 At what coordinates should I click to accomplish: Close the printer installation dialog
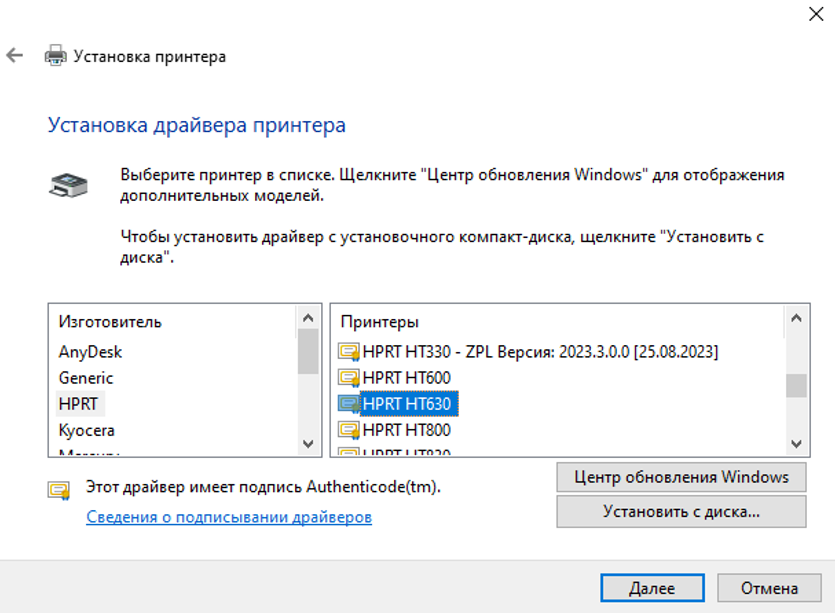[815, 14]
